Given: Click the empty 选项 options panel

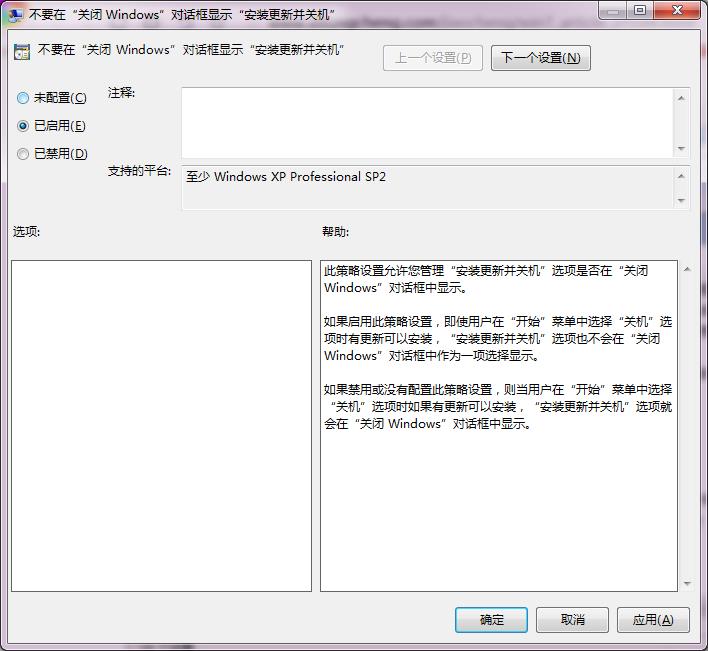Looking at the screenshot, I should tap(161, 425).
